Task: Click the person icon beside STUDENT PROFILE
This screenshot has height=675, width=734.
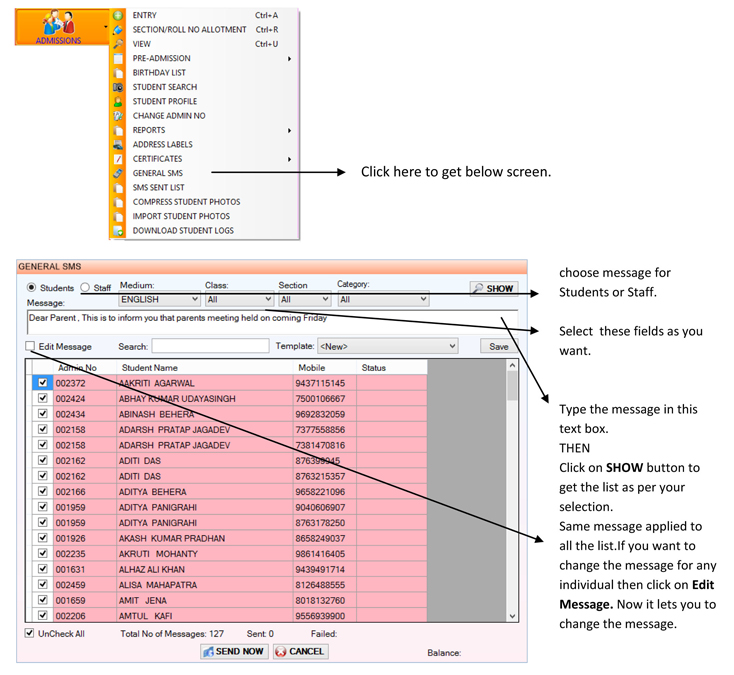Action: [x=118, y=102]
